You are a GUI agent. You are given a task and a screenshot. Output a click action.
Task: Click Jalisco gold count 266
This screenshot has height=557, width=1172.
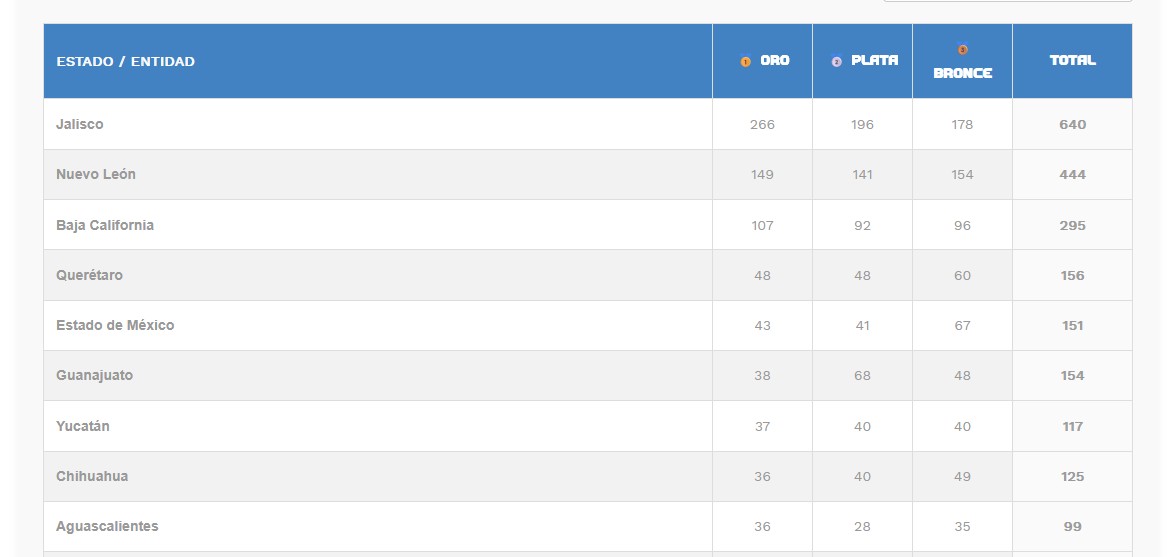pos(762,125)
